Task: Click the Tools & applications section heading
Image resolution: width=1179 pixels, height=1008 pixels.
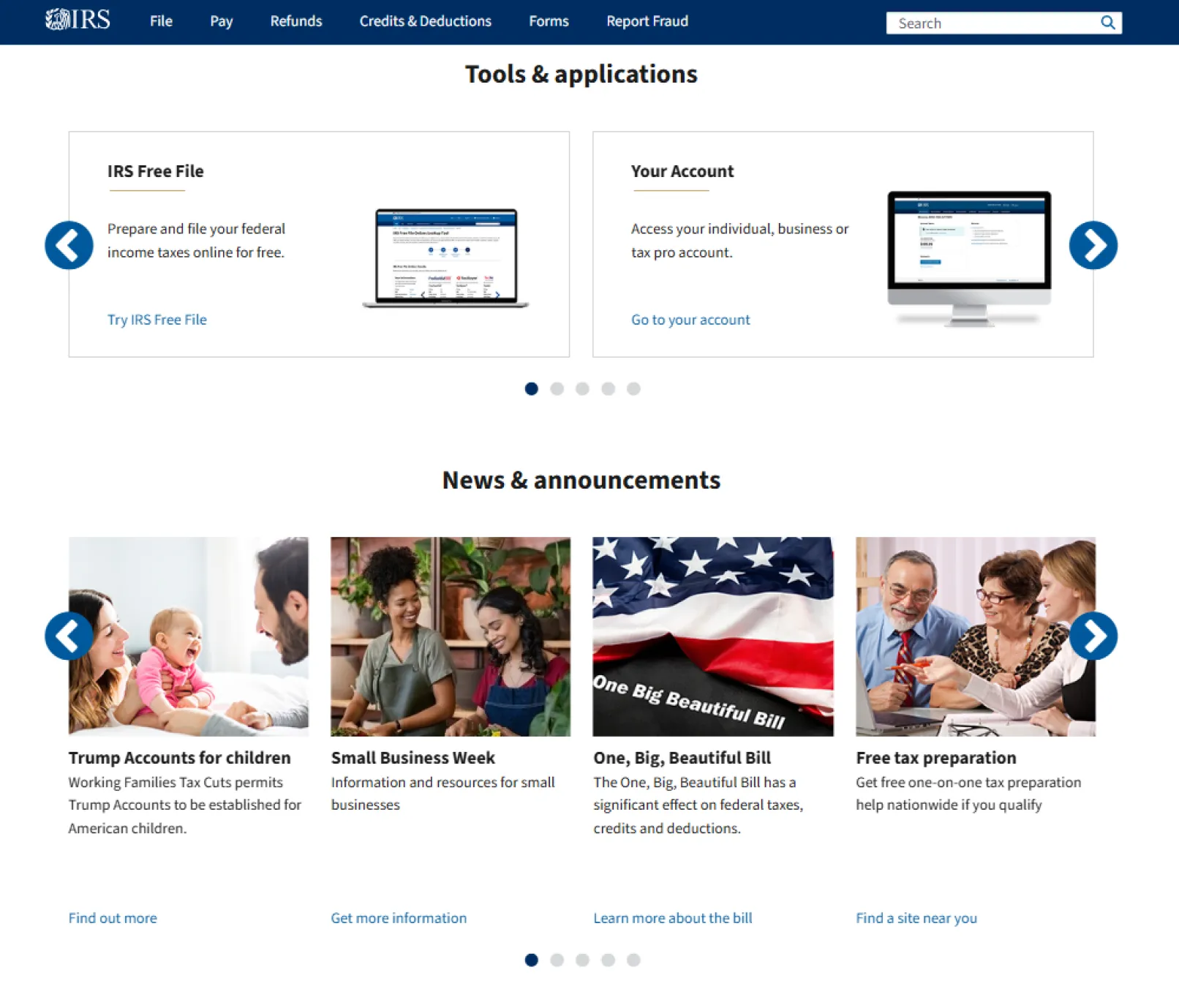Action: (581, 74)
